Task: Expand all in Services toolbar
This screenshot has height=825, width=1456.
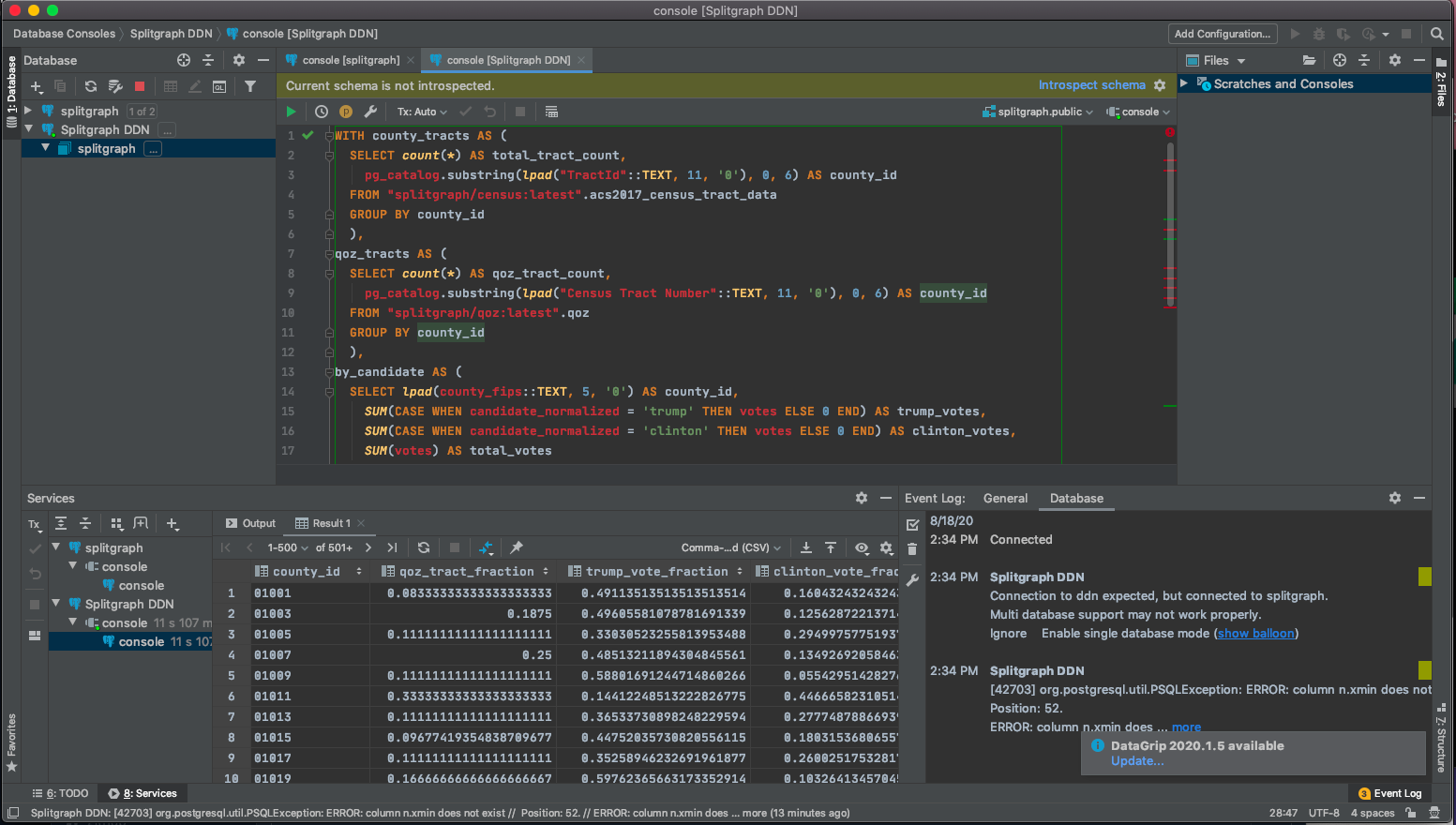Action: click(61, 523)
